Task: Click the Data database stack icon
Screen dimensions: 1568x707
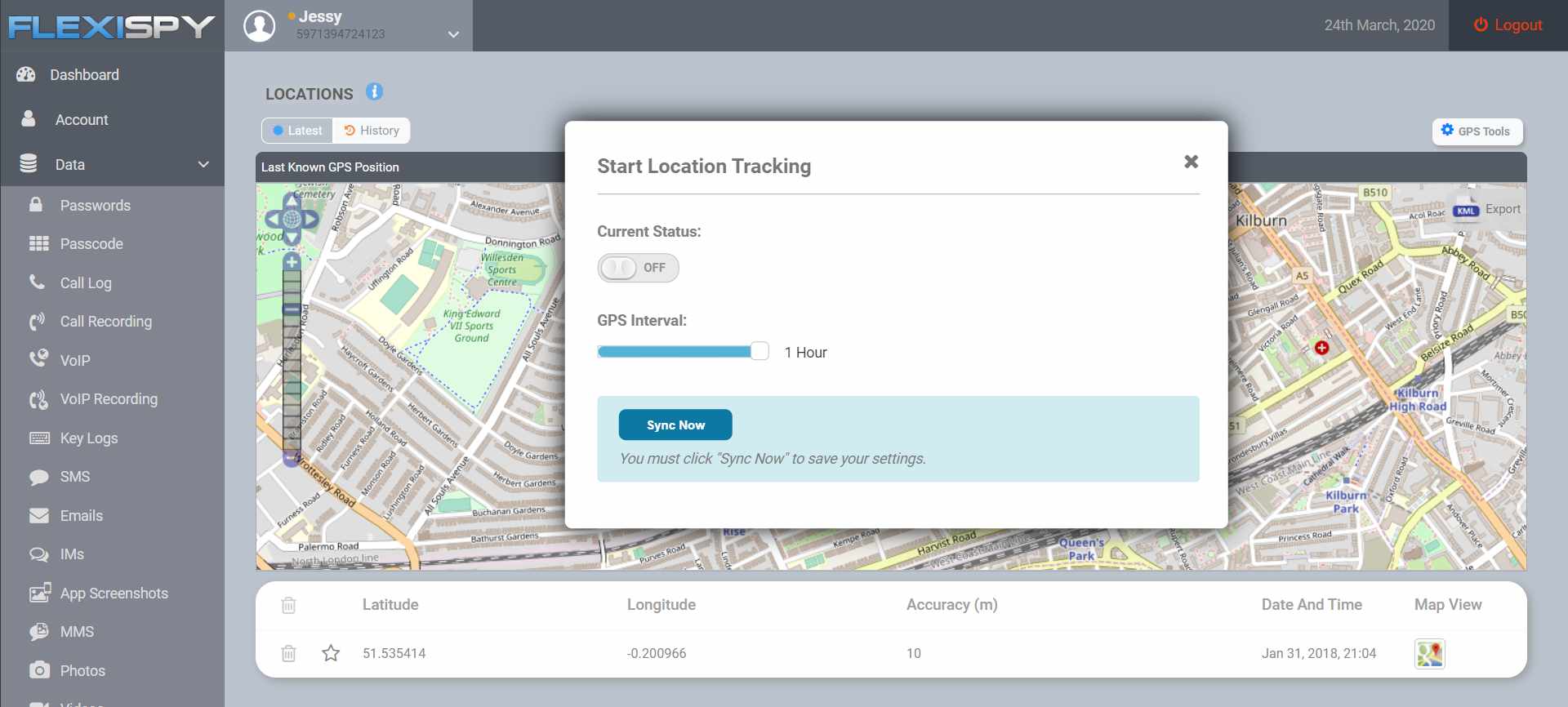Action: [29, 164]
